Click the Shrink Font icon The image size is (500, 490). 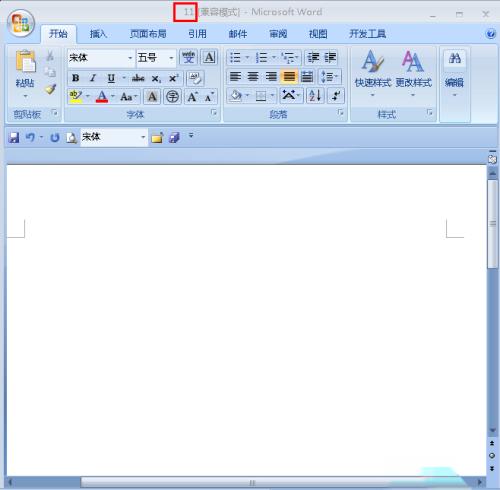point(209,97)
